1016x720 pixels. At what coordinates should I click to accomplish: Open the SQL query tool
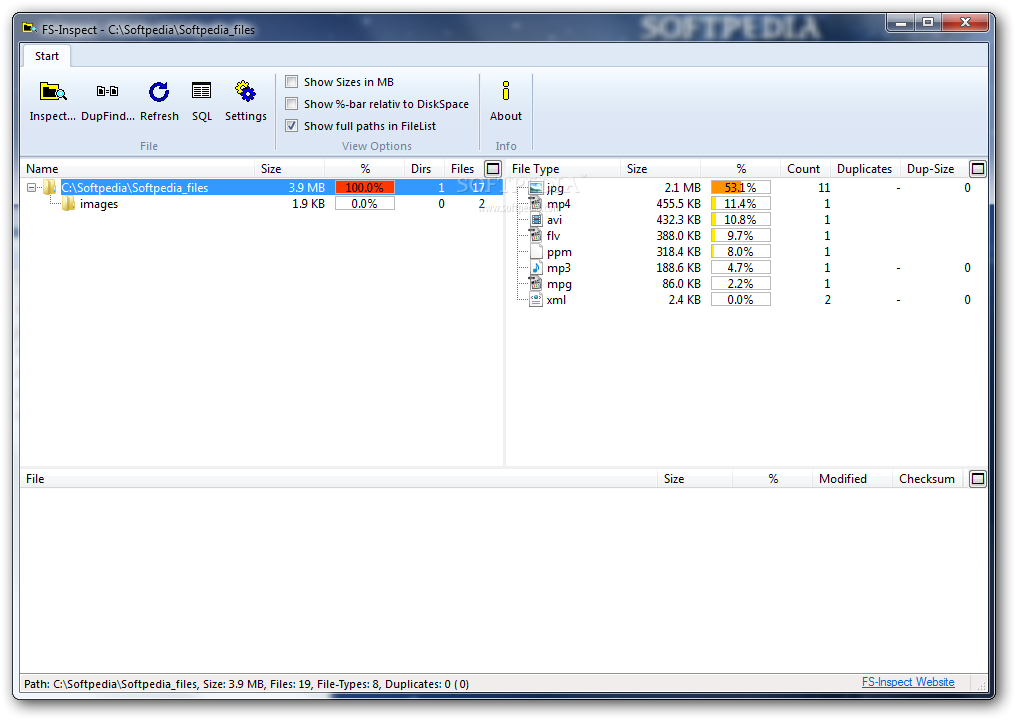[202, 101]
